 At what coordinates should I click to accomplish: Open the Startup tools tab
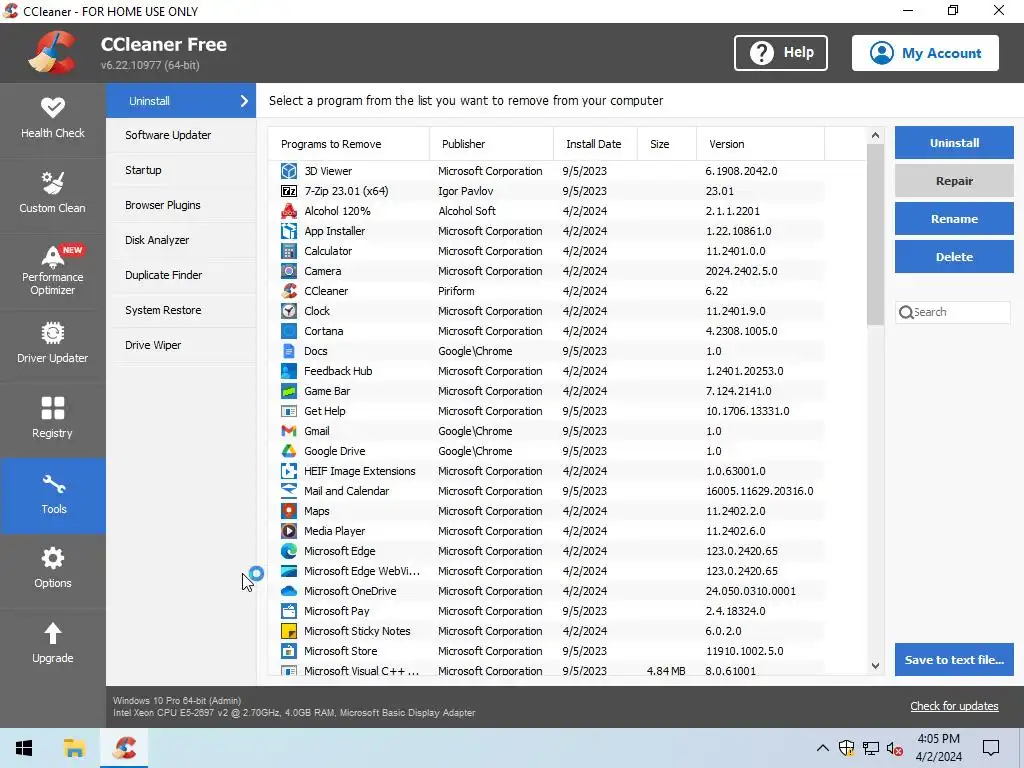(x=181, y=170)
